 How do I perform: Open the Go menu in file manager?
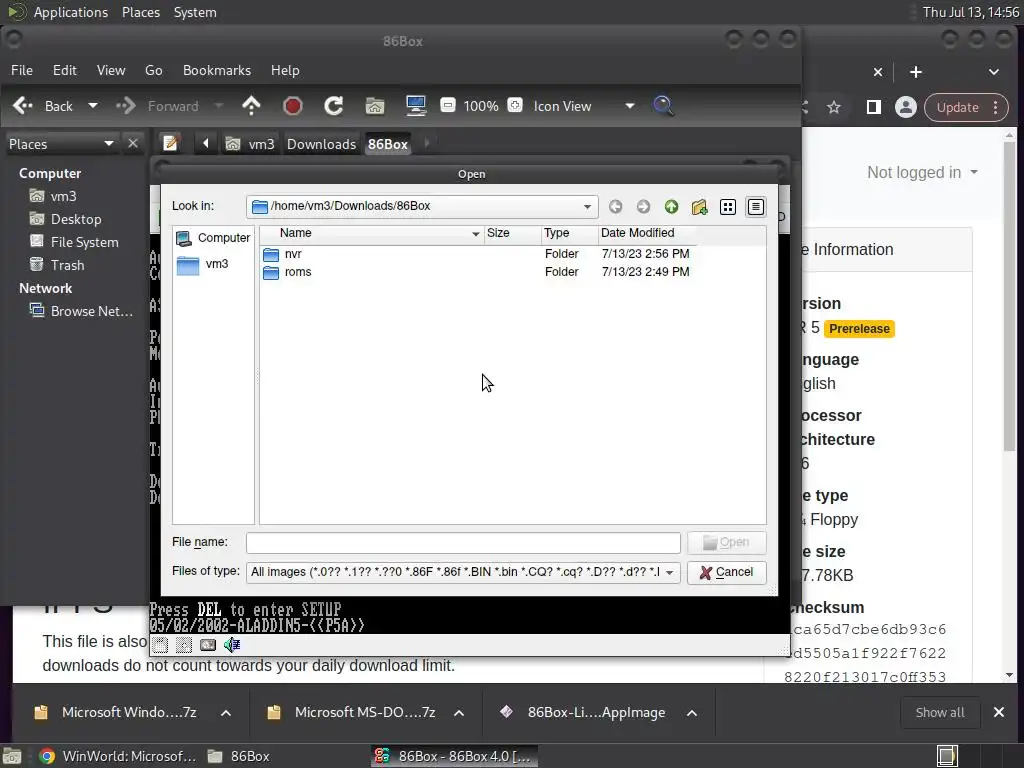pyautogui.click(x=153, y=71)
